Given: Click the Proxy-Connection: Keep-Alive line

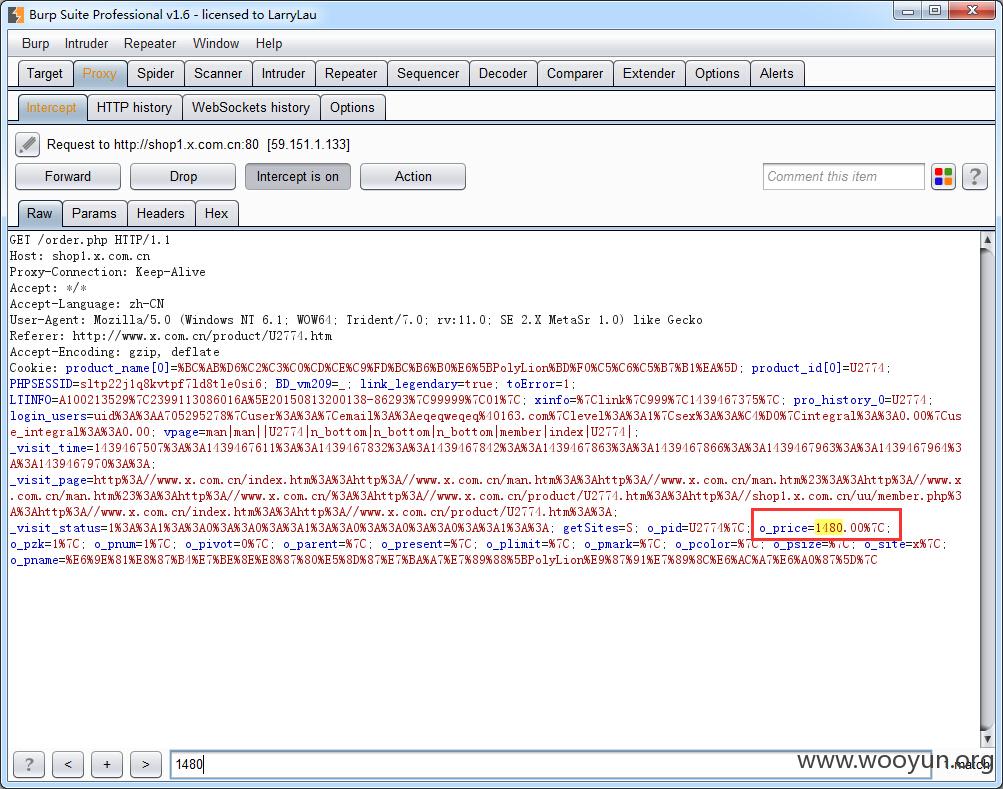Looking at the screenshot, I should tap(107, 272).
